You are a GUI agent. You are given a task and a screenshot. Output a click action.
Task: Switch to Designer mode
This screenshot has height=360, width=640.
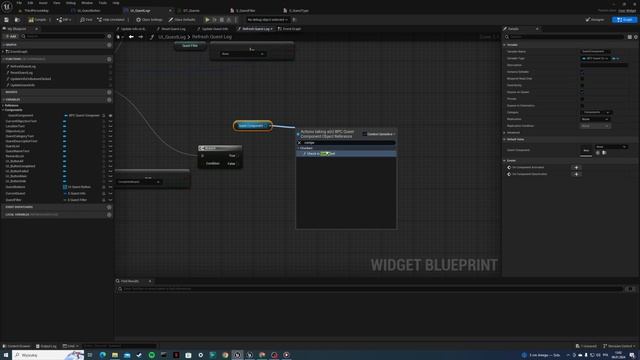[595, 20]
